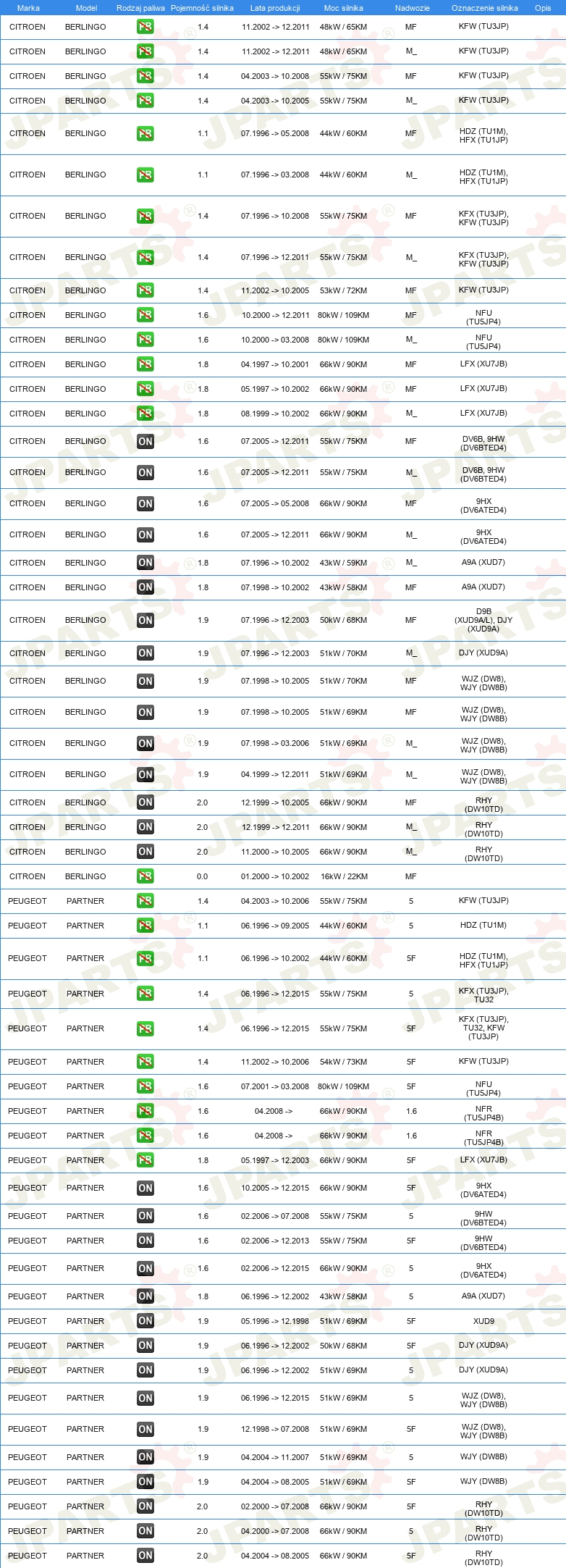566x1568 pixels.
Task: Click ON icon in Partner 04.2000 -> 07.2008 row
Action: click(x=145, y=1531)
